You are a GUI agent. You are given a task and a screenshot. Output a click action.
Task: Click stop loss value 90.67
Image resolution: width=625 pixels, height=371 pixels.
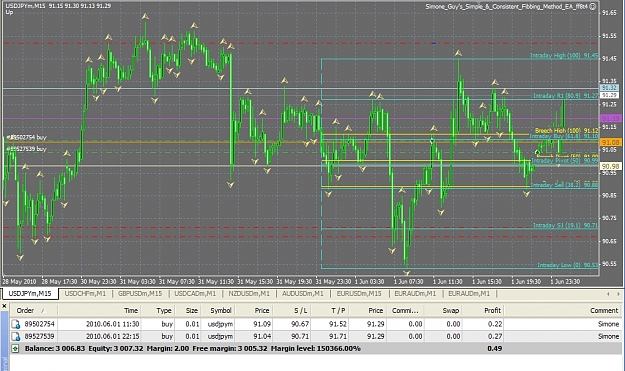click(300, 324)
